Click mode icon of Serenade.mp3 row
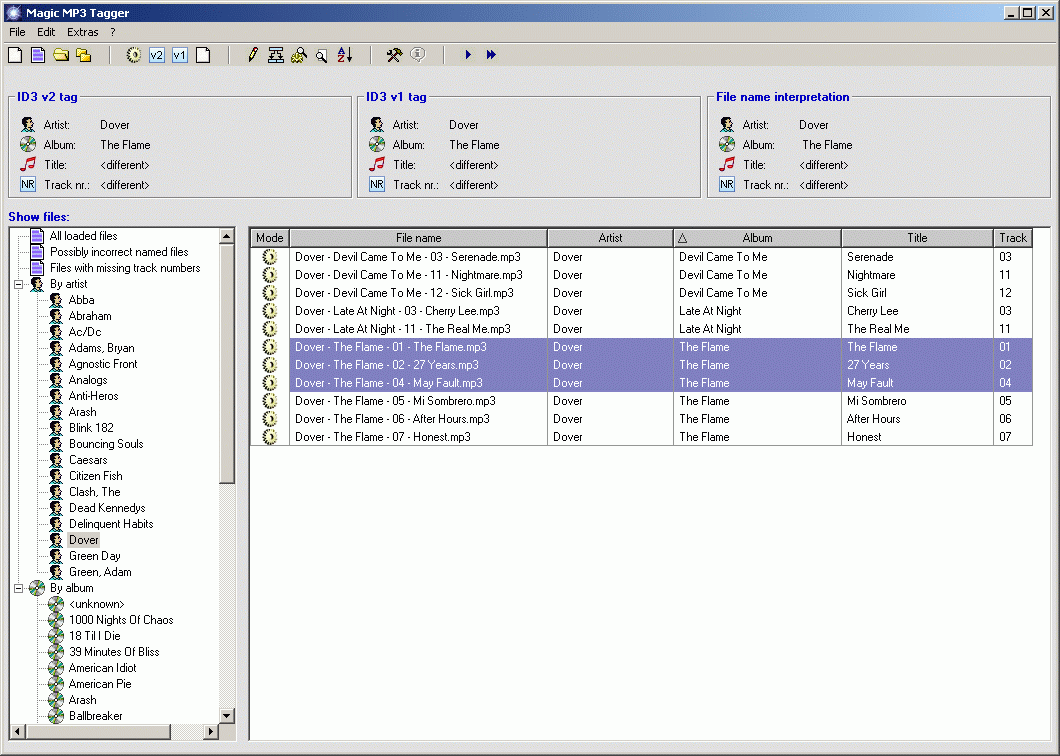The width and height of the screenshot is (1060, 756). coord(270,257)
